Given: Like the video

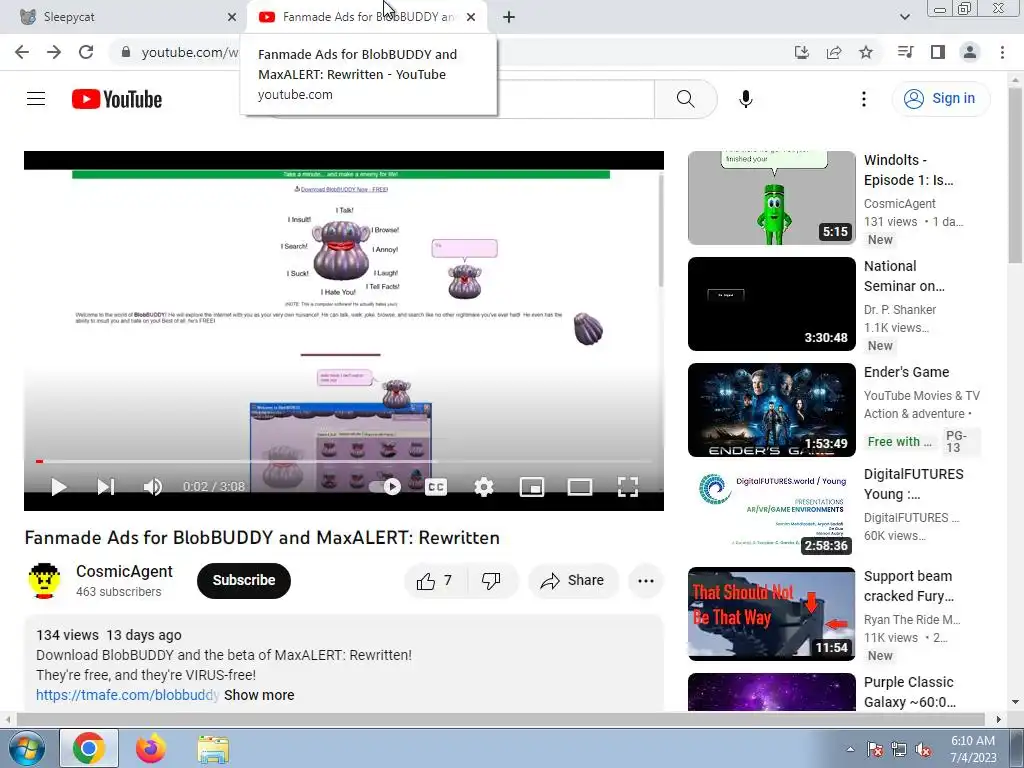Looking at the screenshot, I should click(434, 581).
